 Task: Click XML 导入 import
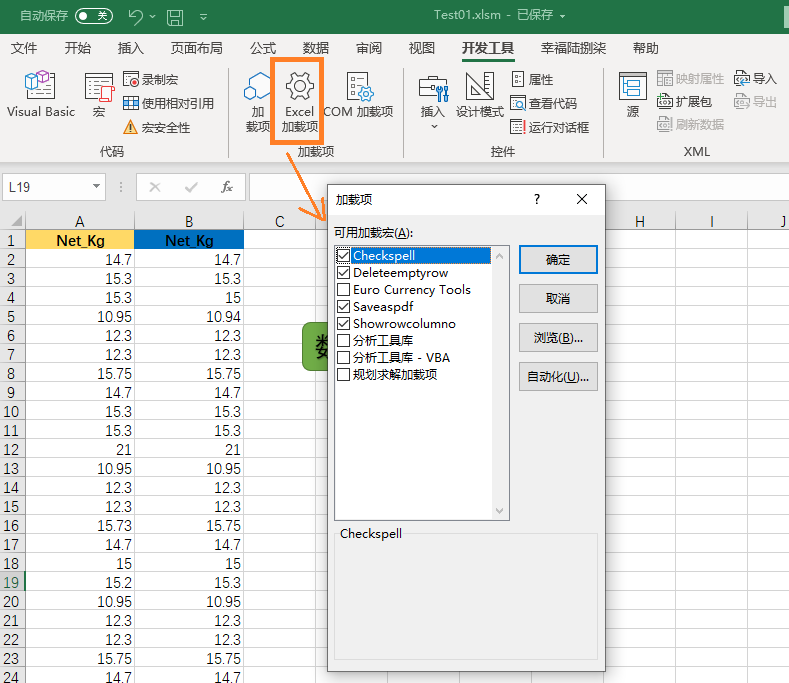pyautogui.click(x=755, y=79)
